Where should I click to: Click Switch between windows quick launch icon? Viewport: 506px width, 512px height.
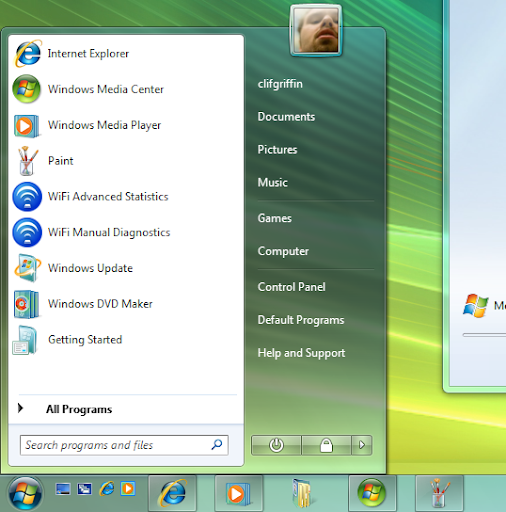(x=84, y=489)
